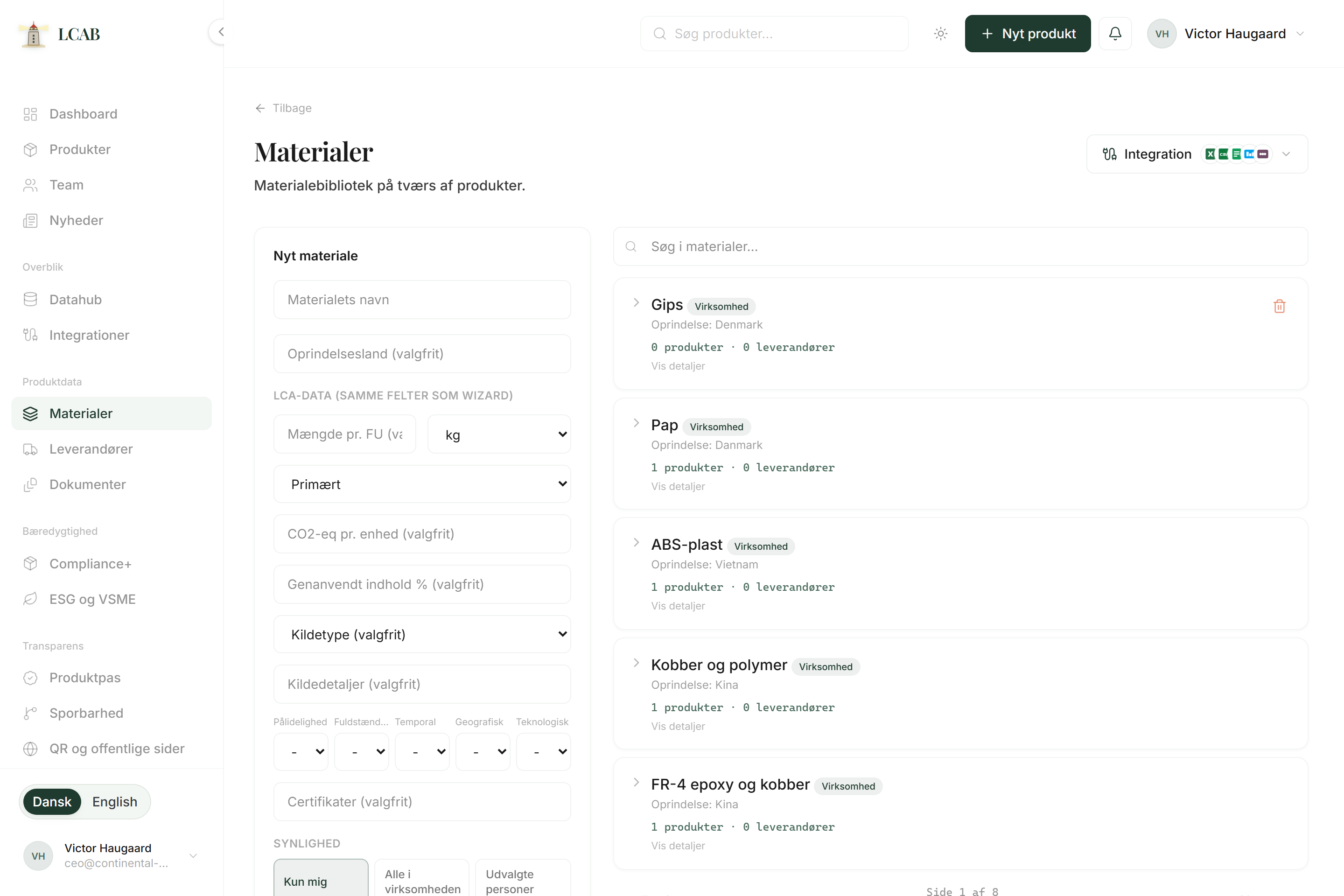Click the Søg produkter search box
The width and height of the screenshot is (1344, 896).
[774, 34]
